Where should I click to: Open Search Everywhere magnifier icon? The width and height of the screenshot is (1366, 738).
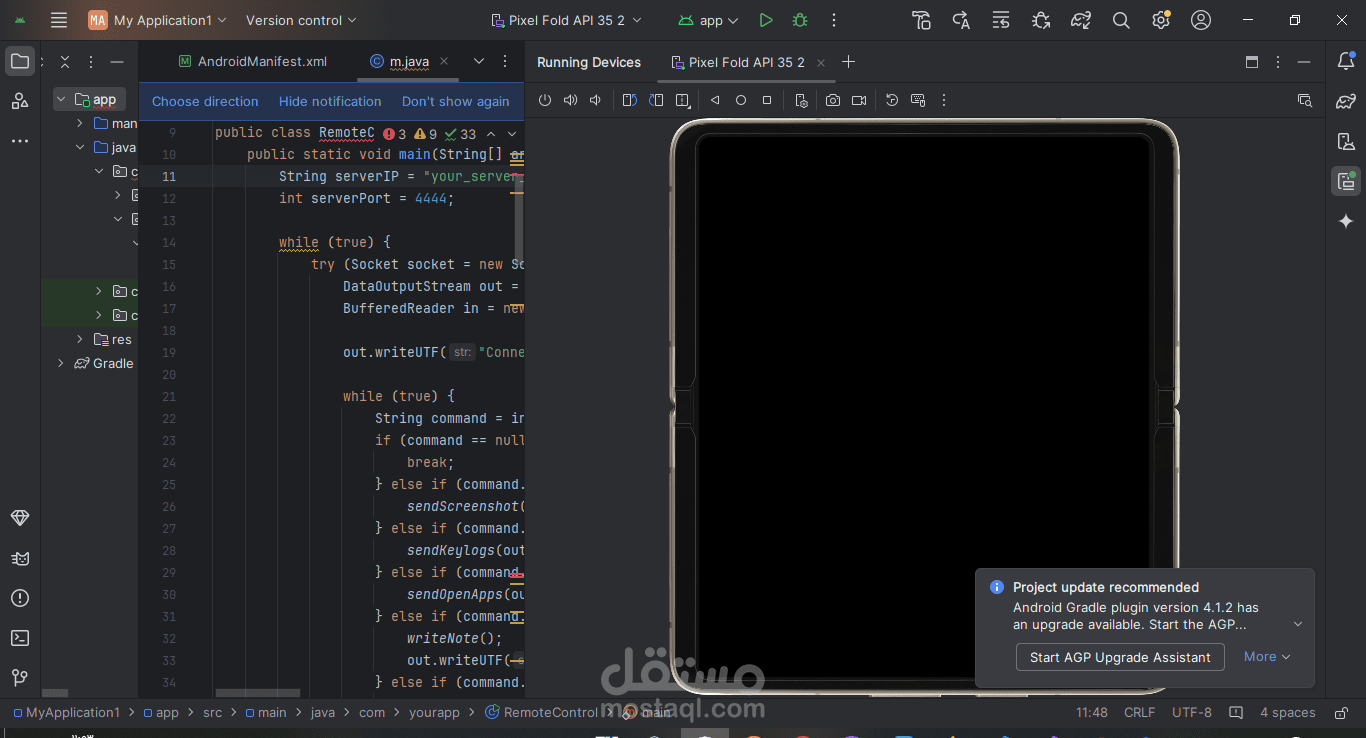tap(1121, 20)
